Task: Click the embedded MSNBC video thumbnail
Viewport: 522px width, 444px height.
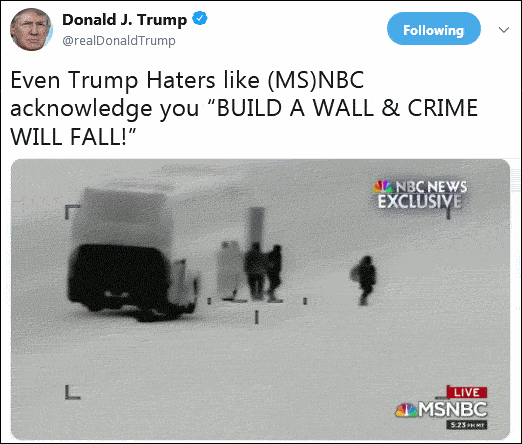Action: pos(260,299)
